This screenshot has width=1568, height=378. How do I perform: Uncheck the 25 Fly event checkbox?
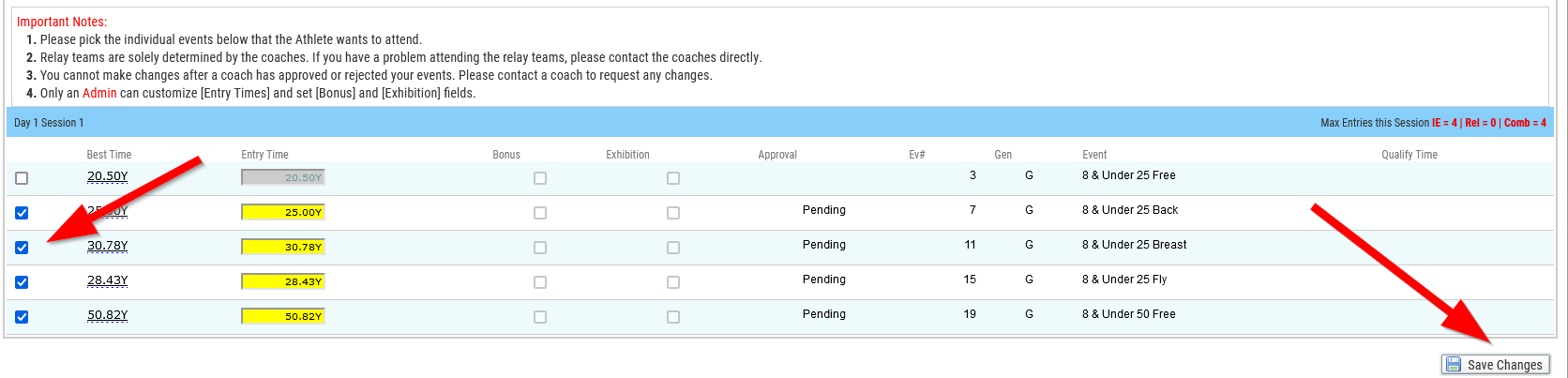[x=22, y=282]
